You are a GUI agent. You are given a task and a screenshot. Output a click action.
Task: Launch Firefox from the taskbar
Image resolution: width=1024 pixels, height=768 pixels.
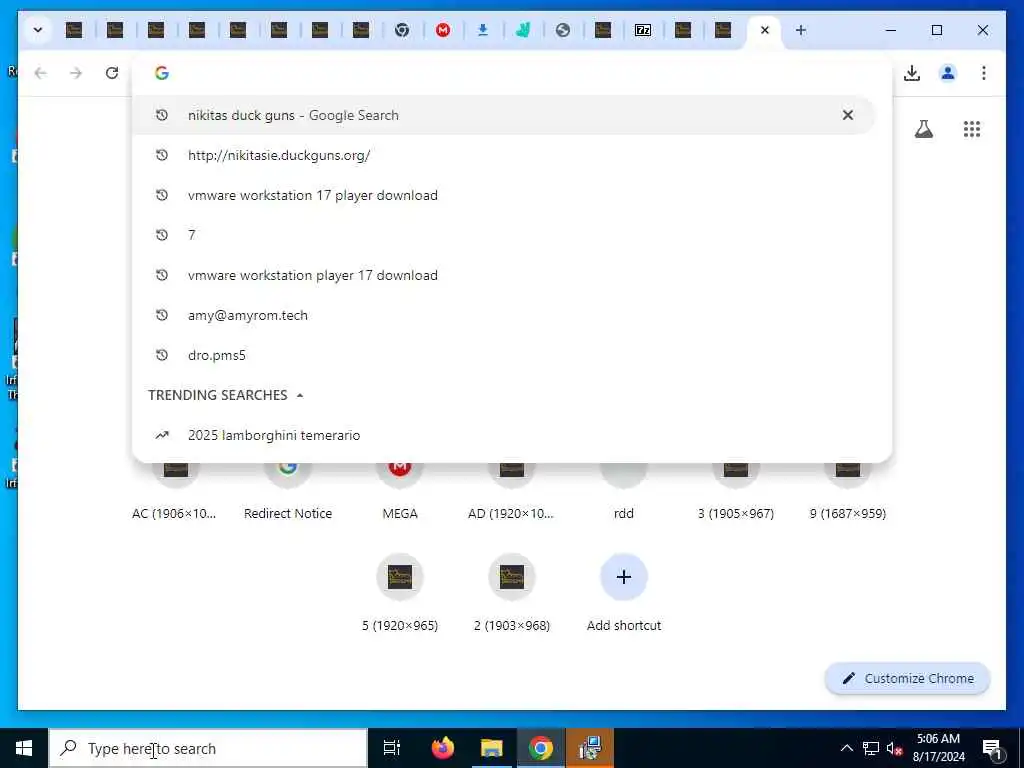pyautogui.click(x=443, y=748)
